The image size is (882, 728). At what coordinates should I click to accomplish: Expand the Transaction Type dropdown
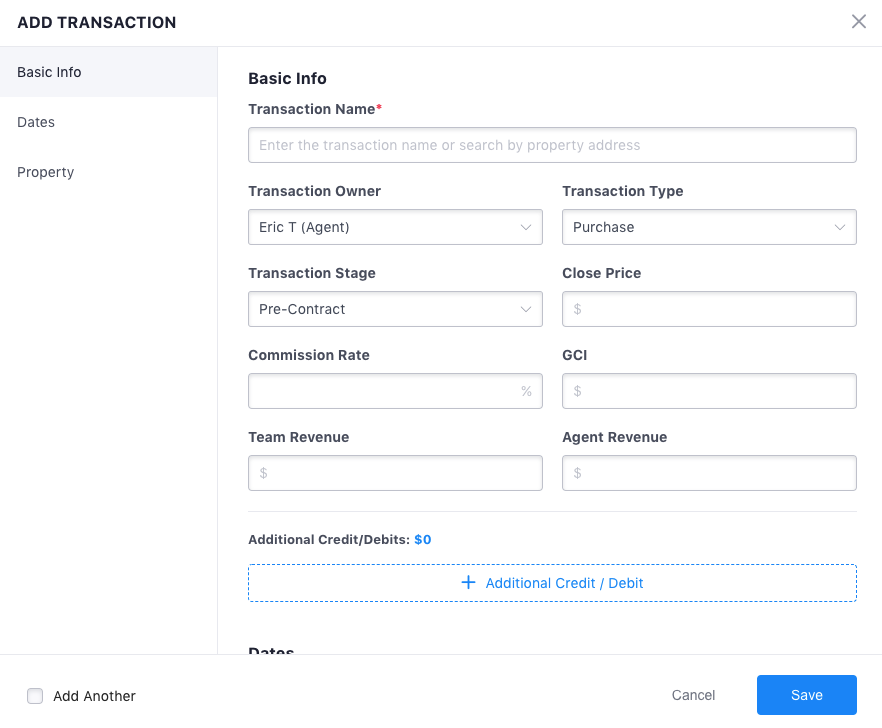[709, 227]
